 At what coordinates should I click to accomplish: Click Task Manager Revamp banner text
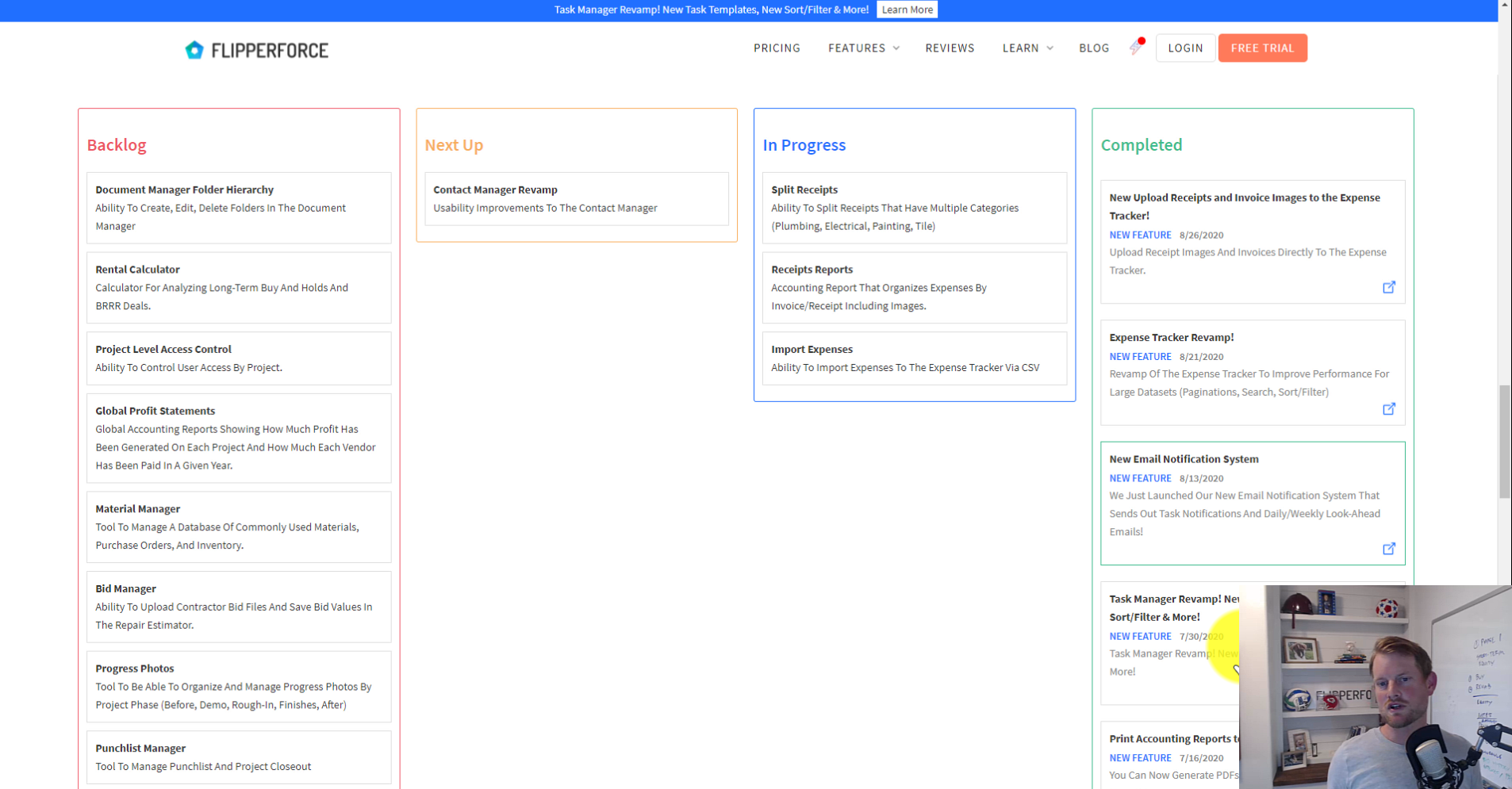(x=711, y=10)
